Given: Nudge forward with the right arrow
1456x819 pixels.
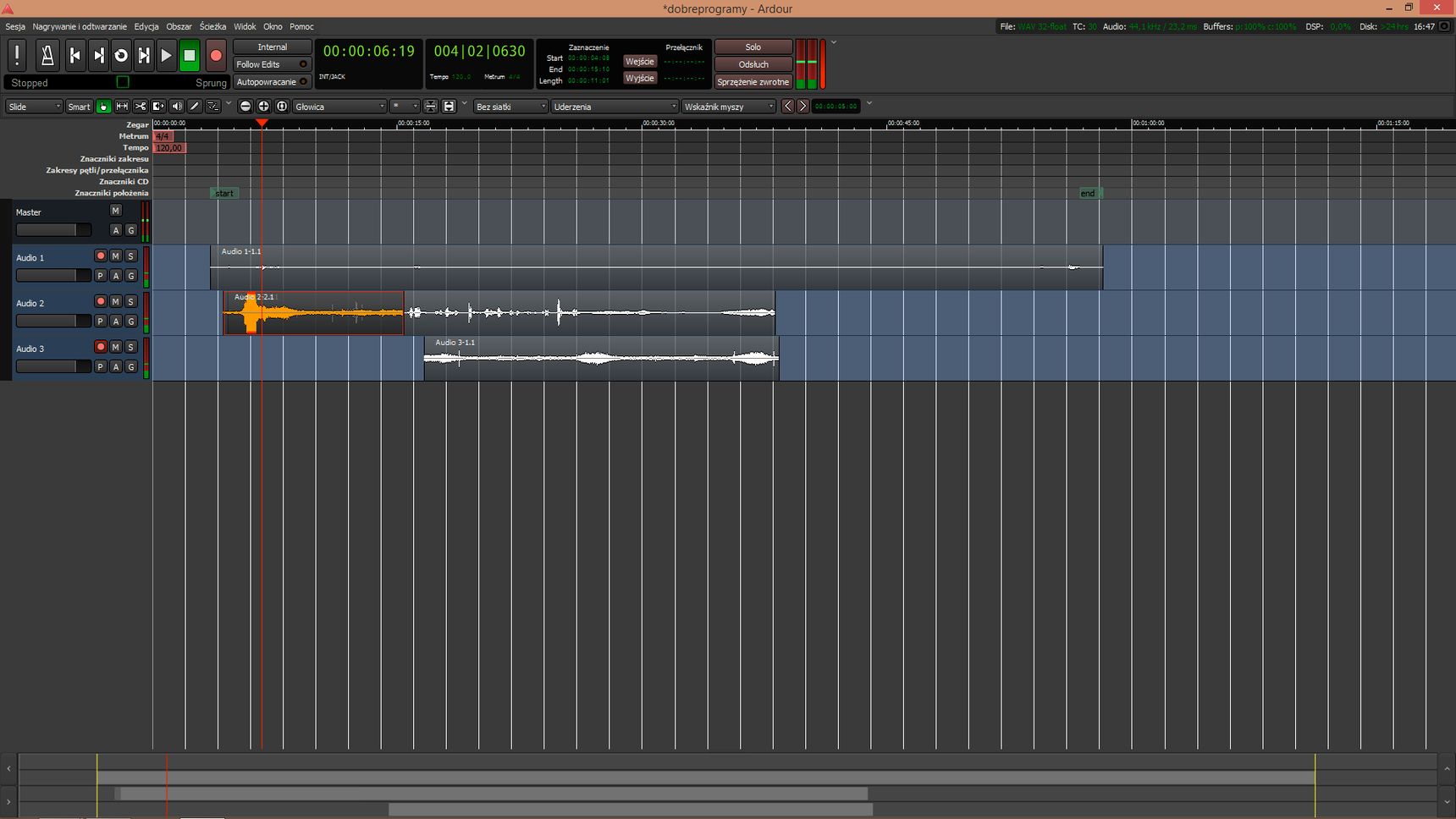Looking at the screenshot, I should 802,107.
